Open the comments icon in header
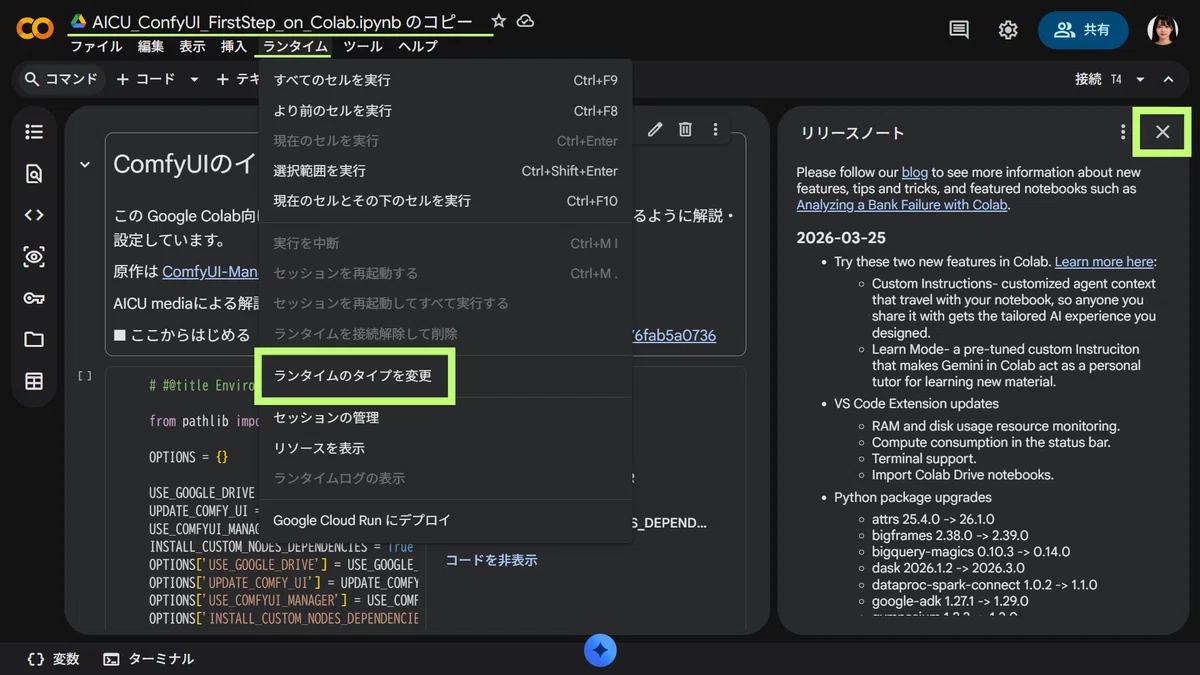1200x675 pixels. (x=959, y=30)
